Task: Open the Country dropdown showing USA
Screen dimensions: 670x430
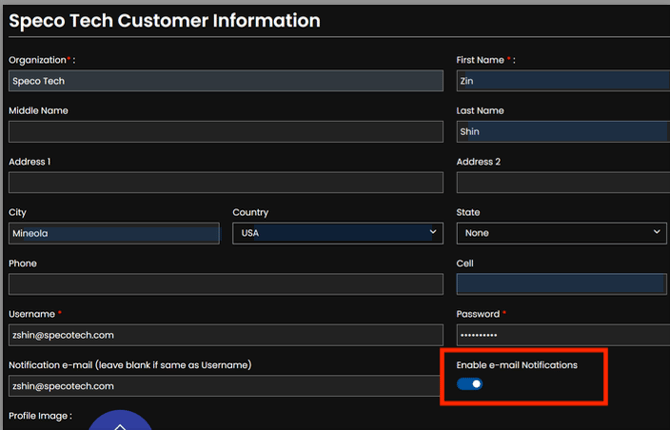Action: click(338, 233)
